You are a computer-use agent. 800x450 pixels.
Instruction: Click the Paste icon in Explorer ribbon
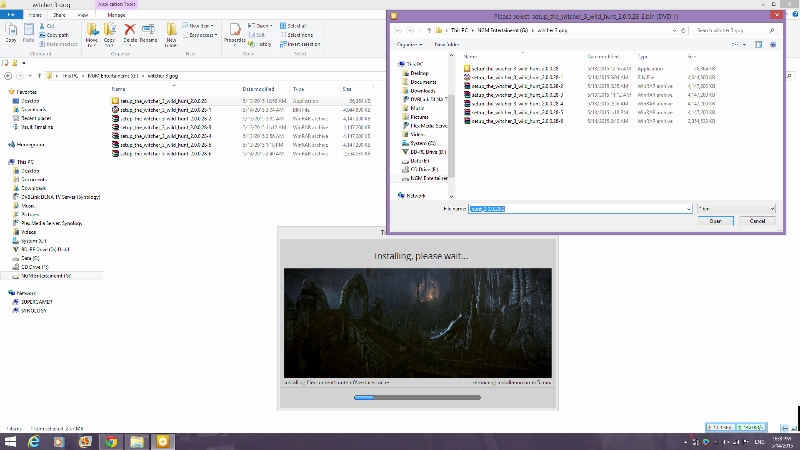pyautogui.click(x=29, y=33)
